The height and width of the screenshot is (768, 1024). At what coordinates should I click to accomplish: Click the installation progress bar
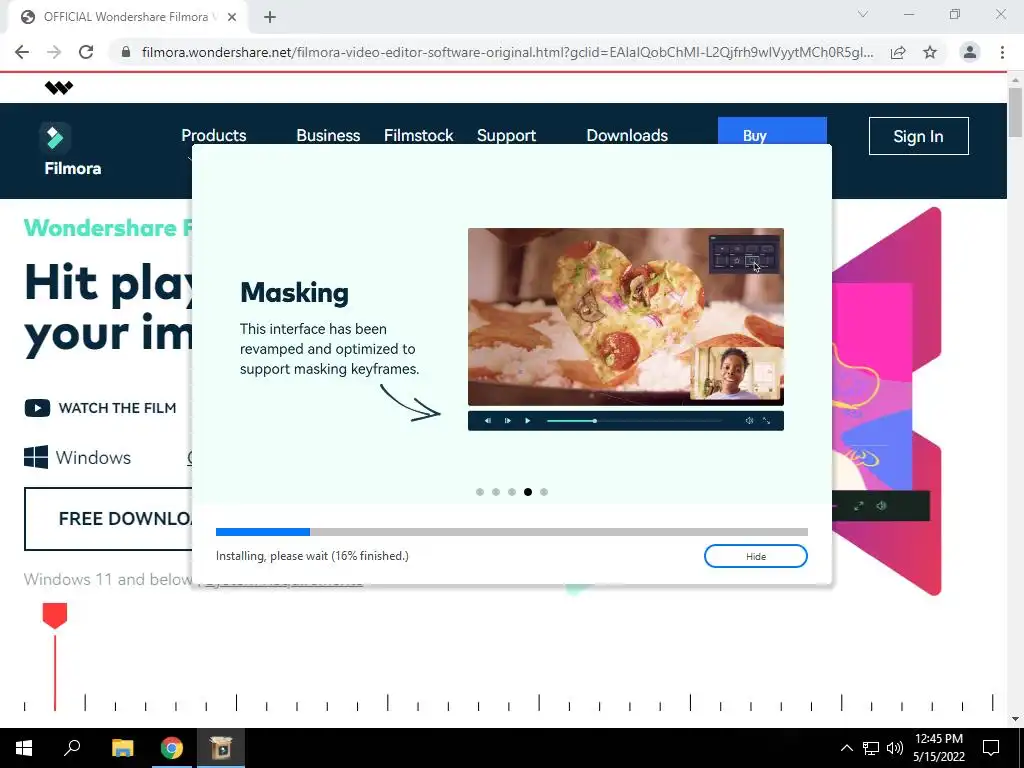(x=511, y=532)
